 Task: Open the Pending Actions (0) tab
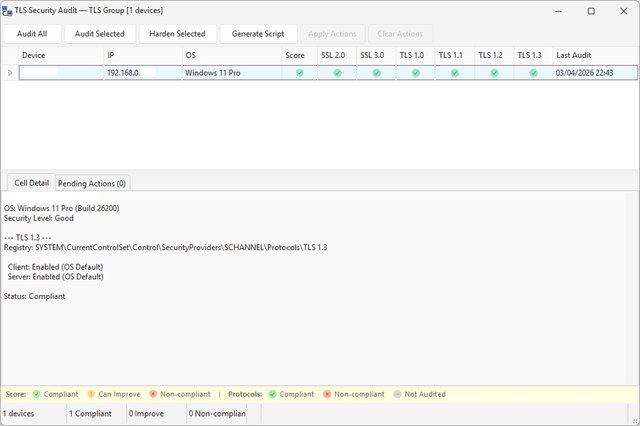(92, 184)
